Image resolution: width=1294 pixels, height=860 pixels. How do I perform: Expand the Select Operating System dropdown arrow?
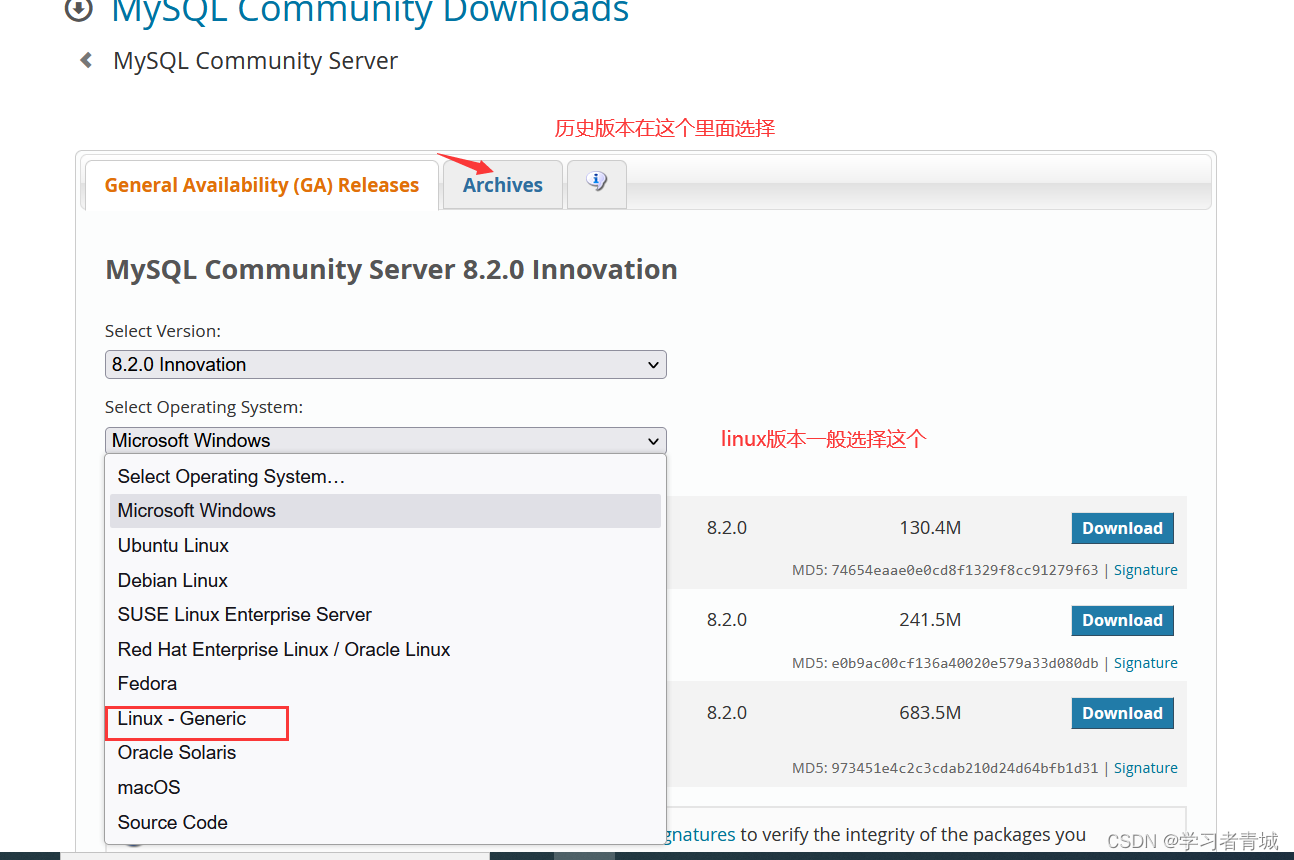(x=654, y=440)
